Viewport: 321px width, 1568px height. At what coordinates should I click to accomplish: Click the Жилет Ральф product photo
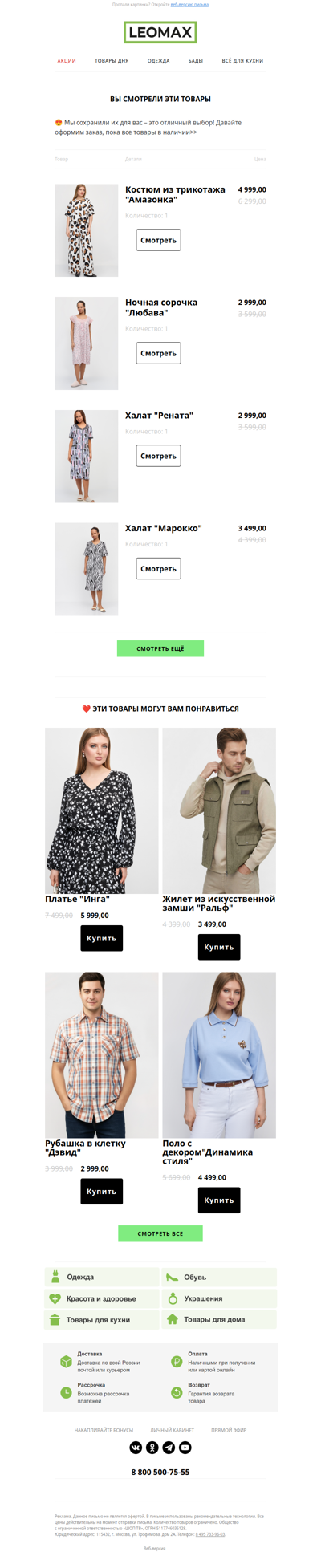219,810
